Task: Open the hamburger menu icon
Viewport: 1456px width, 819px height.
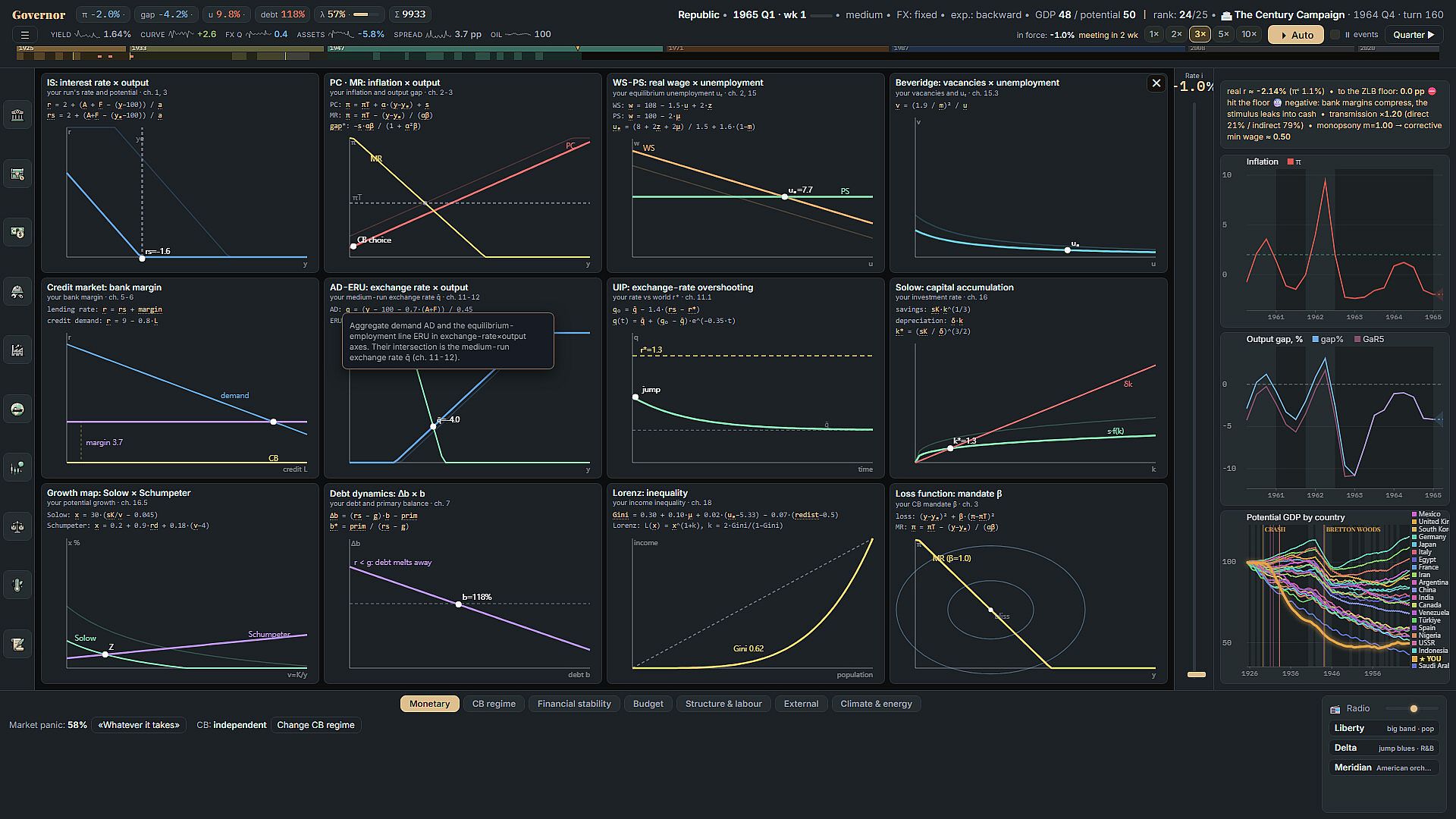Action: tap(25, 35)
